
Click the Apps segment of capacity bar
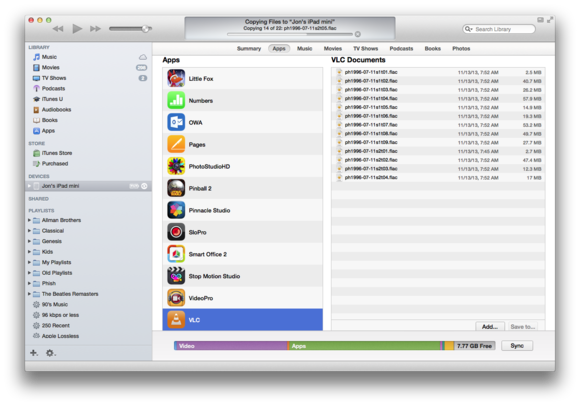click(364, 346)
